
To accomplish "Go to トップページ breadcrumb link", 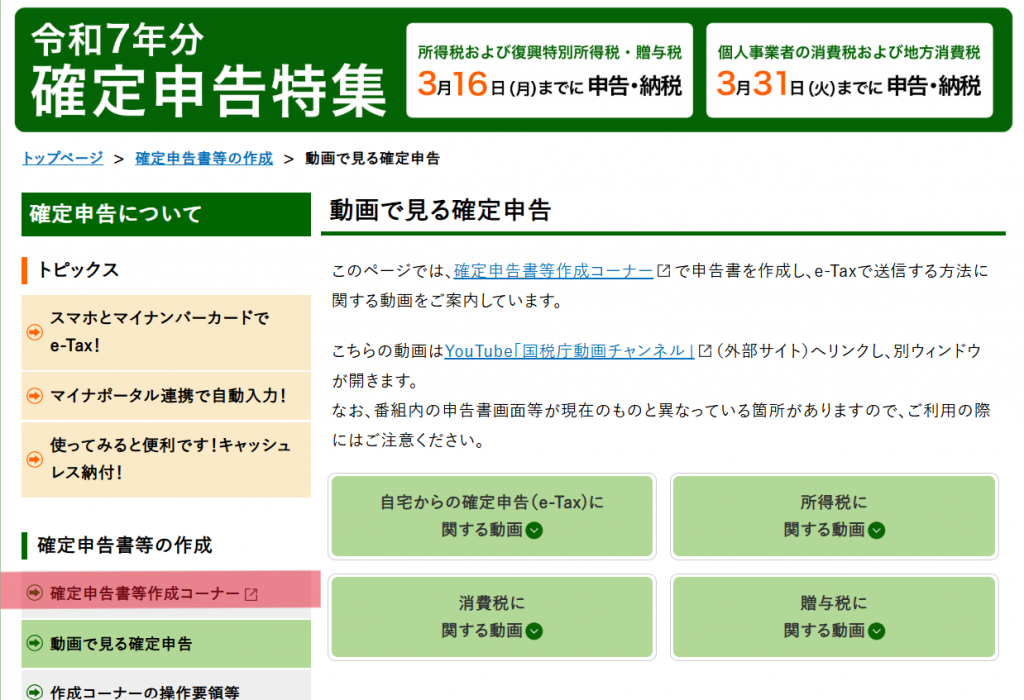I will tap(62, 158).
